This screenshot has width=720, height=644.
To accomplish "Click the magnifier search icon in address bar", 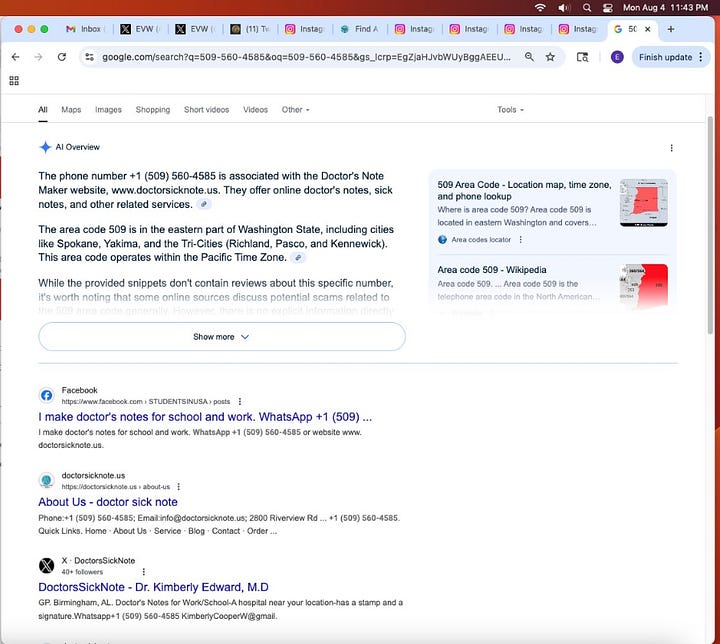I will point(529,57).
